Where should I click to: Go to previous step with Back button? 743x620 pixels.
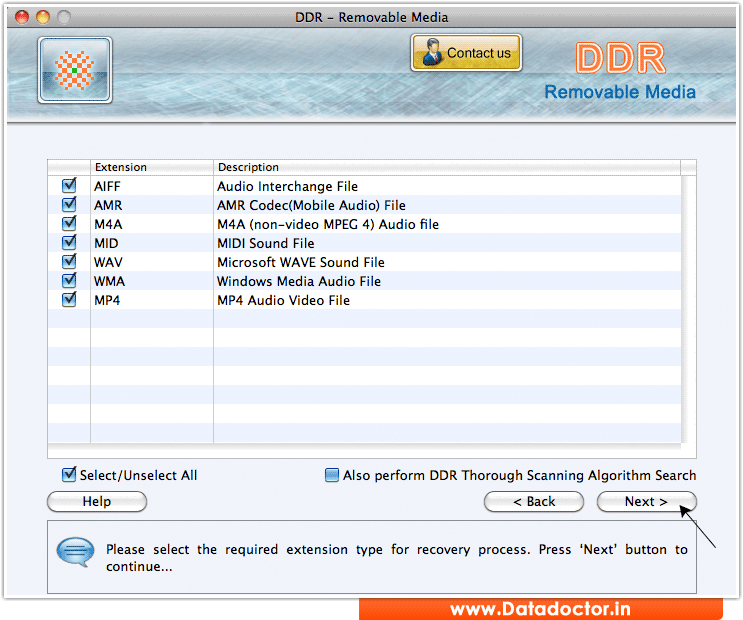534,501
